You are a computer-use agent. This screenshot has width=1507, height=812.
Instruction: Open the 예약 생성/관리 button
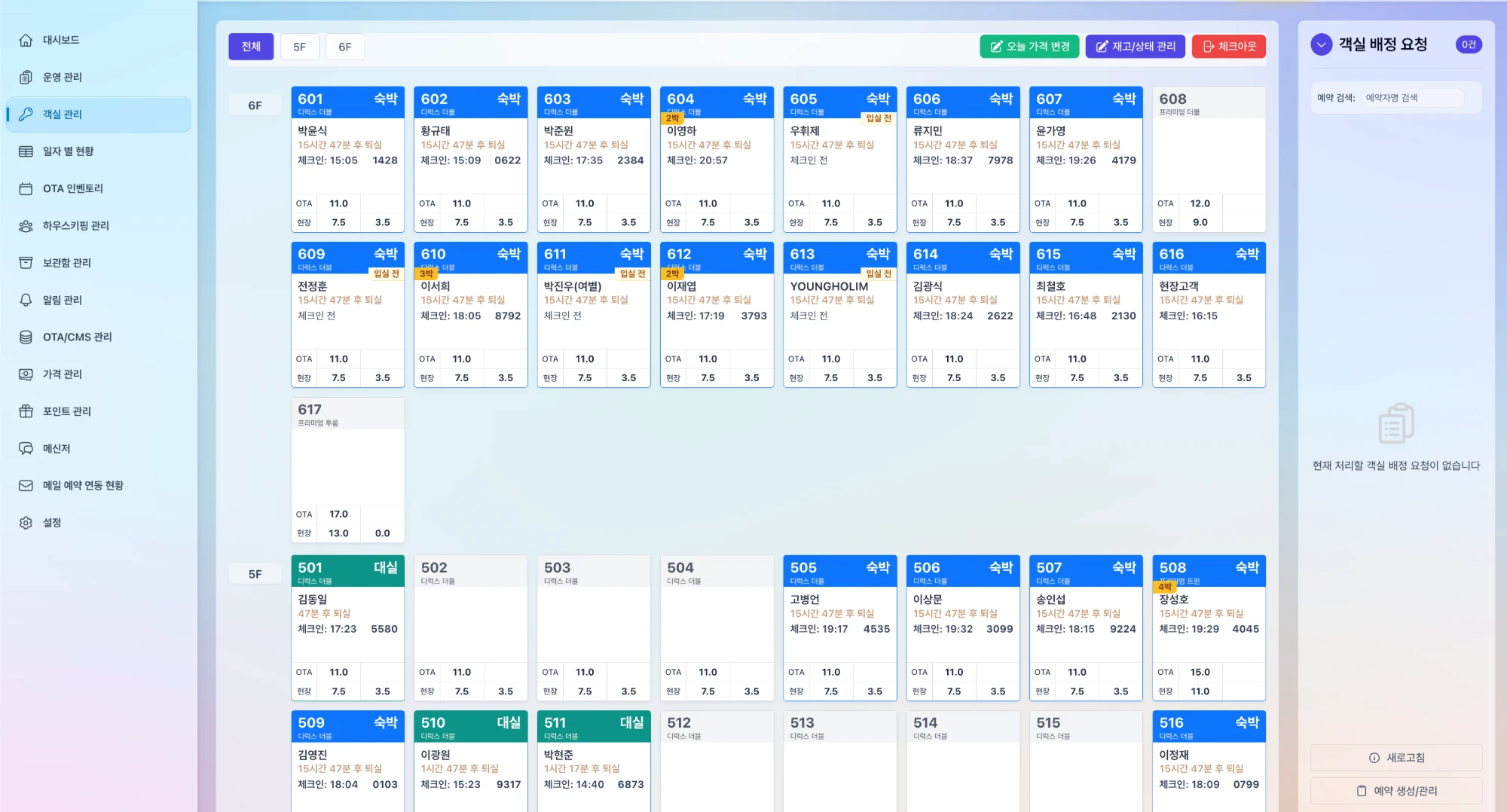(x=1396, y=791)
